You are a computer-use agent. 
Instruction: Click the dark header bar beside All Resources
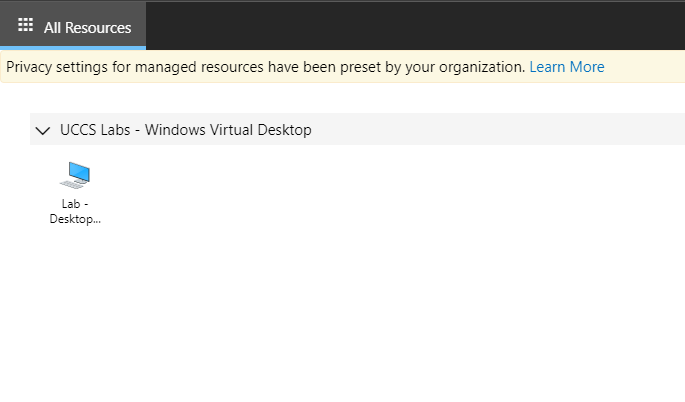coord(415,25)
